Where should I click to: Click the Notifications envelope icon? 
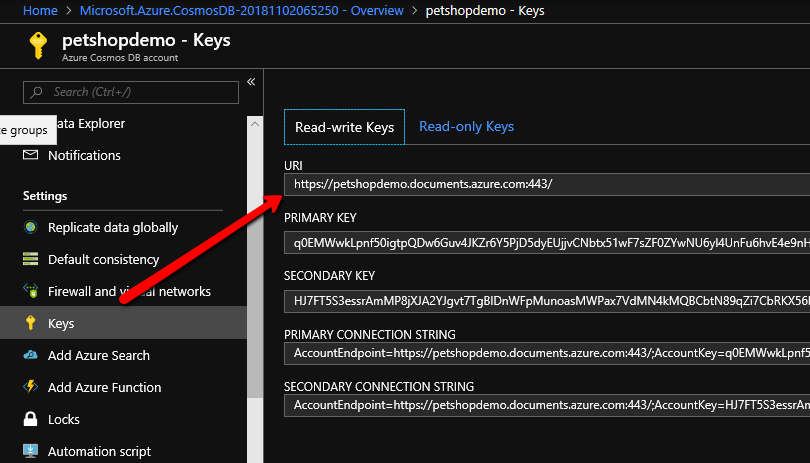(30, 155)
